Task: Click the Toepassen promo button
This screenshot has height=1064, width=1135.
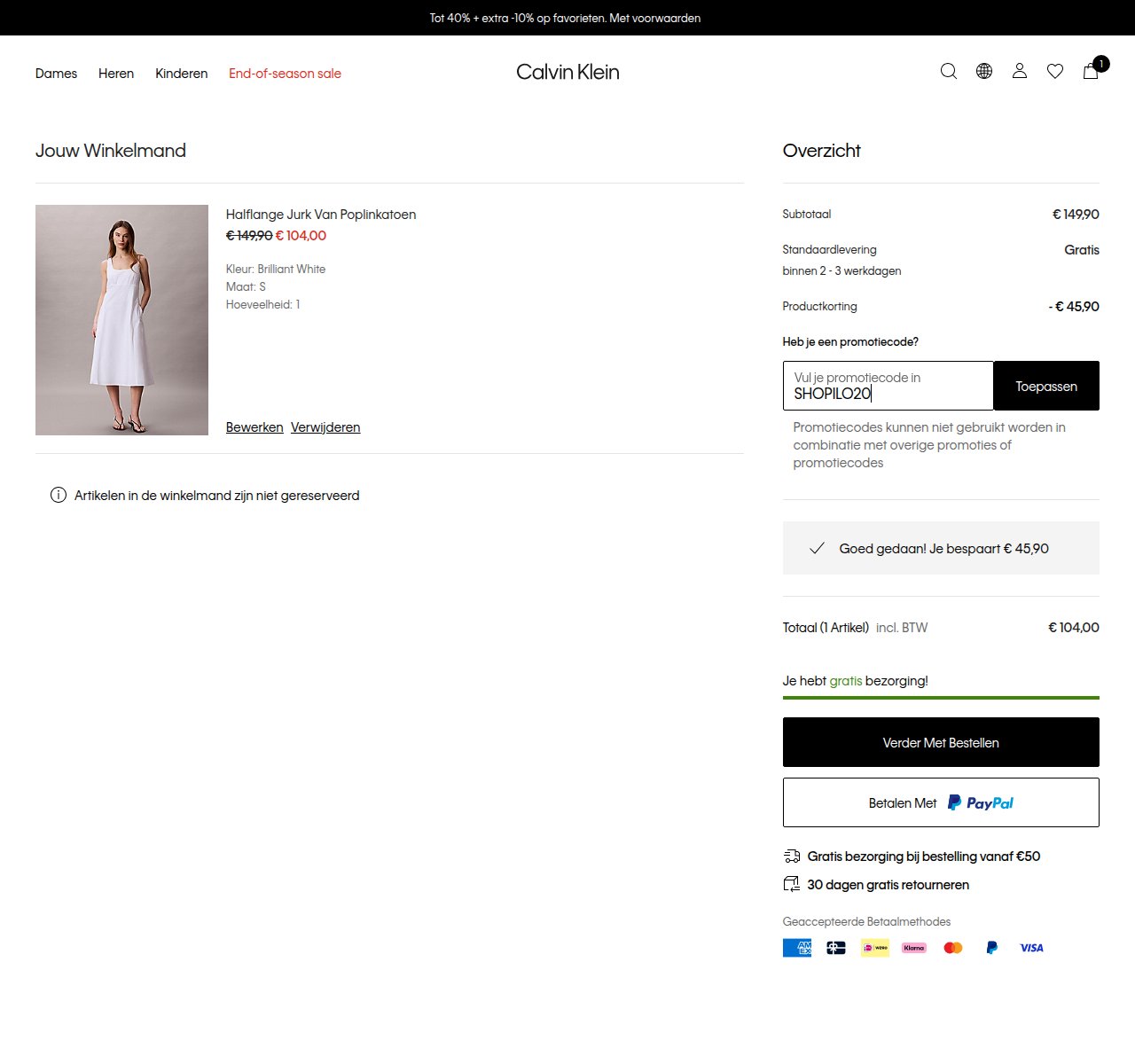Action: [x=1046, y=386]
